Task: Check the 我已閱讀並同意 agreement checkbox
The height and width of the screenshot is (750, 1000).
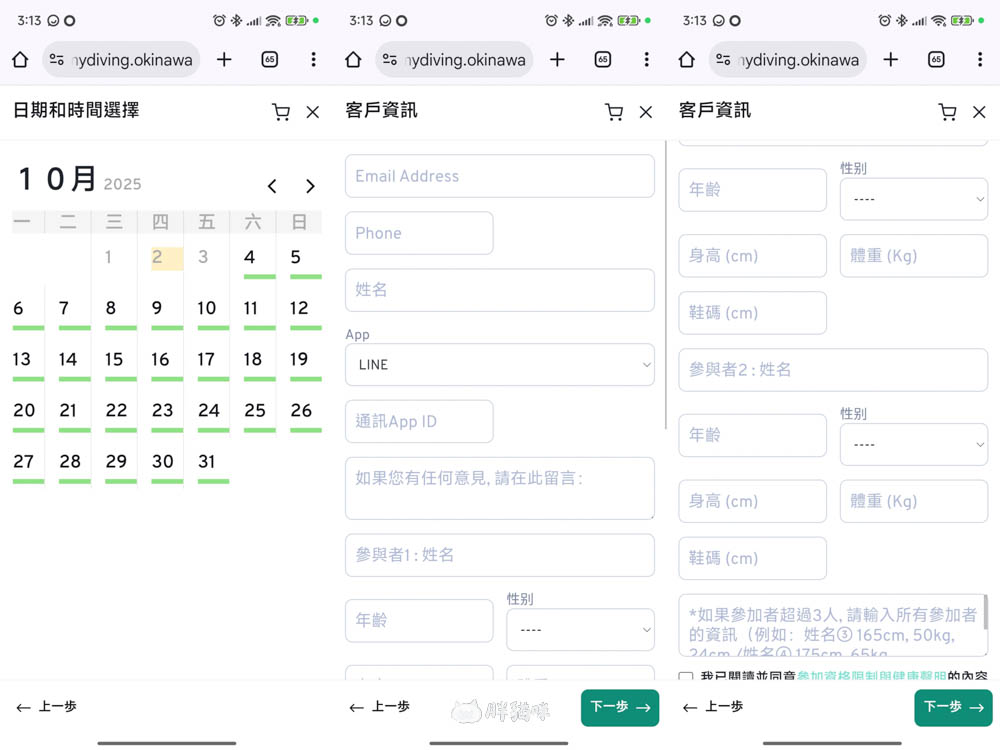Action: 686,678
